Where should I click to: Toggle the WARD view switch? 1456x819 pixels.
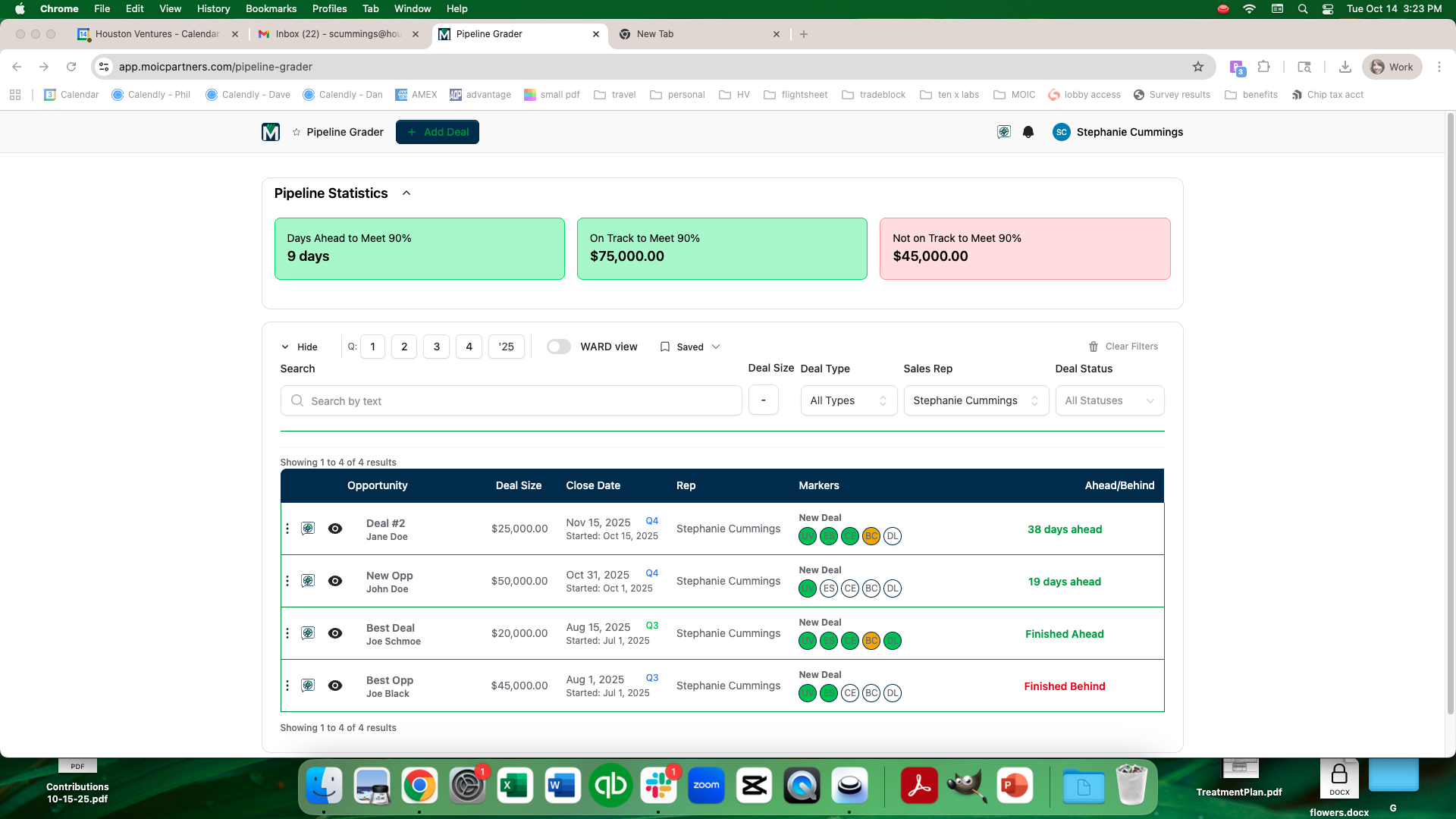[559, 347]
